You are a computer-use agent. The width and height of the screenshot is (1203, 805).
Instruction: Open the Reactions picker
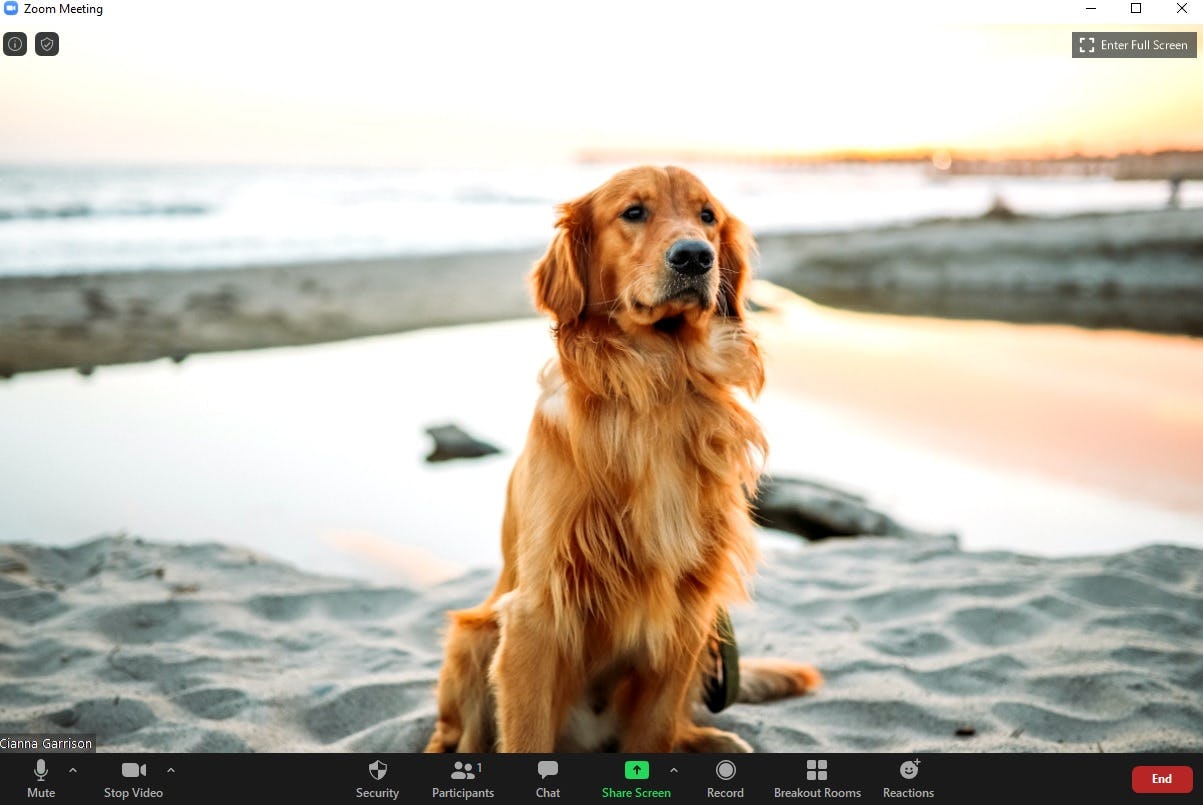(908, 779)
